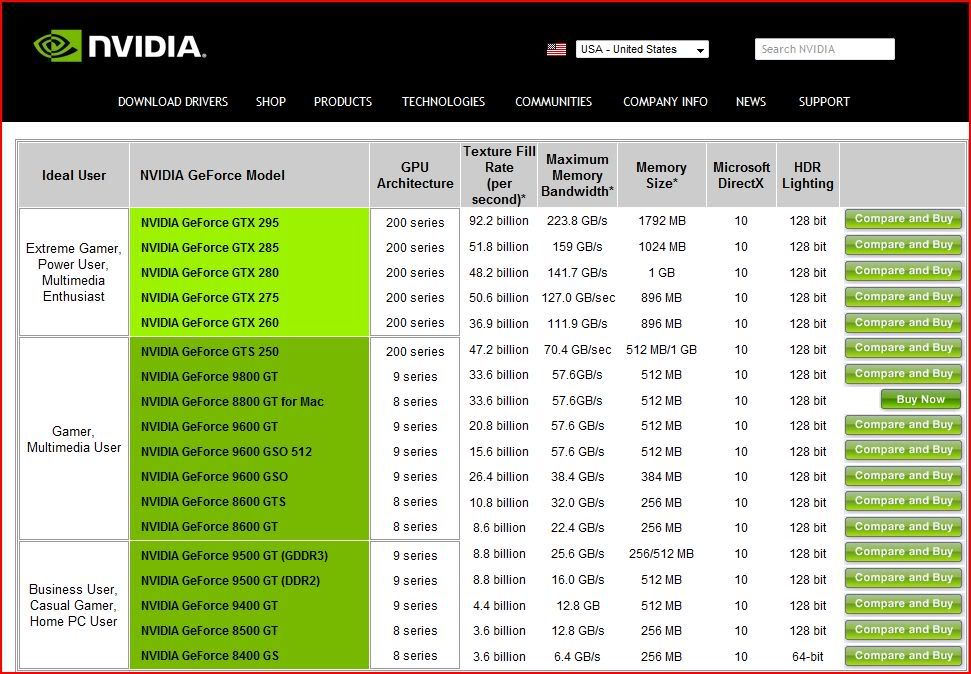The height and width of the screenshot is (674, 971).
Task: Click Compare and Buy for GeForce GTX 295
Action: (x=903, y=219)
